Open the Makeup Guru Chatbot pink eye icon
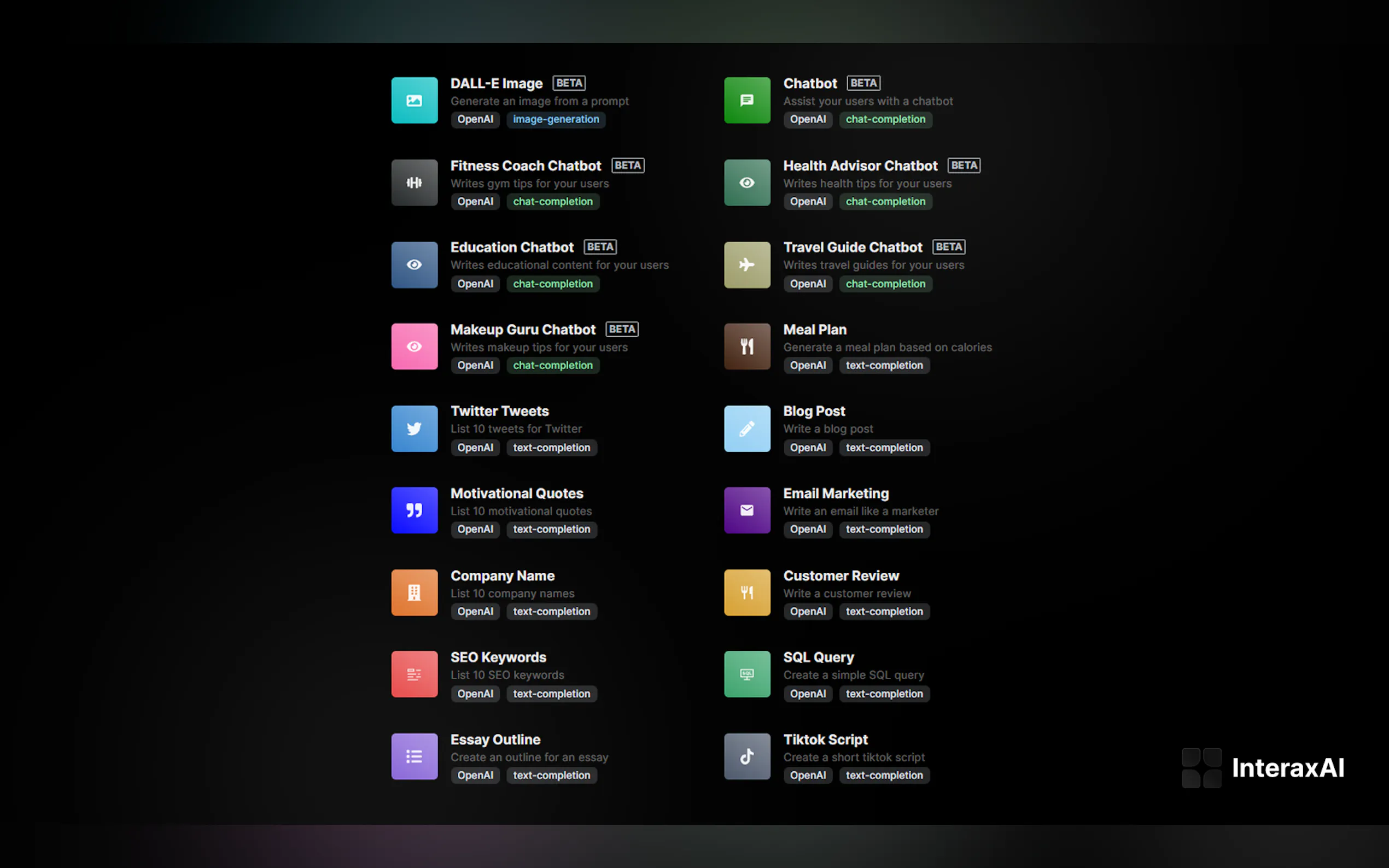The width and height of the screenshot is (1389, 868). (414, 347)
